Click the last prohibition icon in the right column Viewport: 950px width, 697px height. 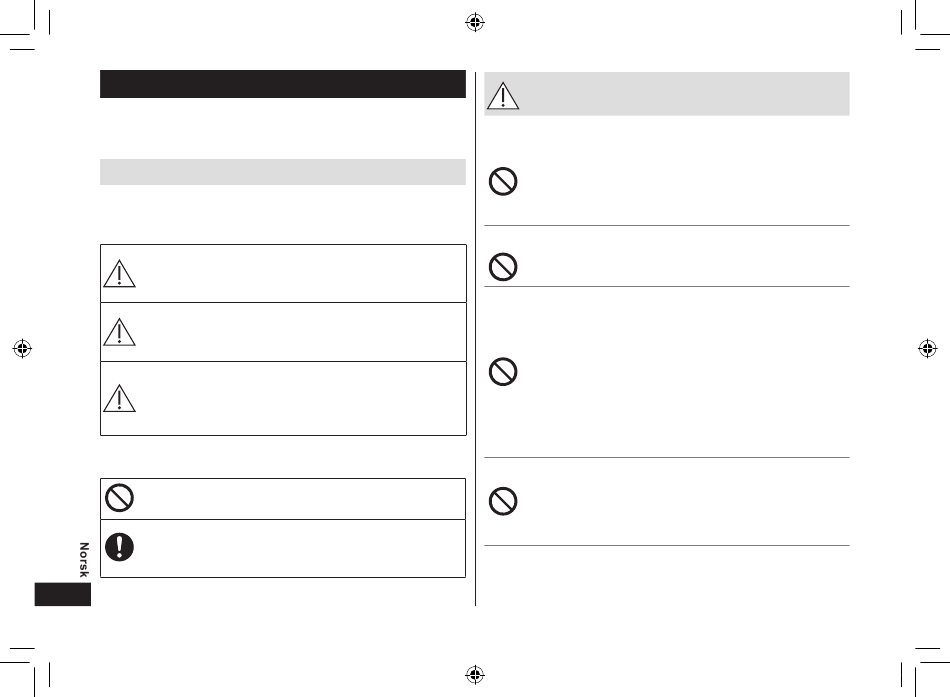(x=503, y=501)
